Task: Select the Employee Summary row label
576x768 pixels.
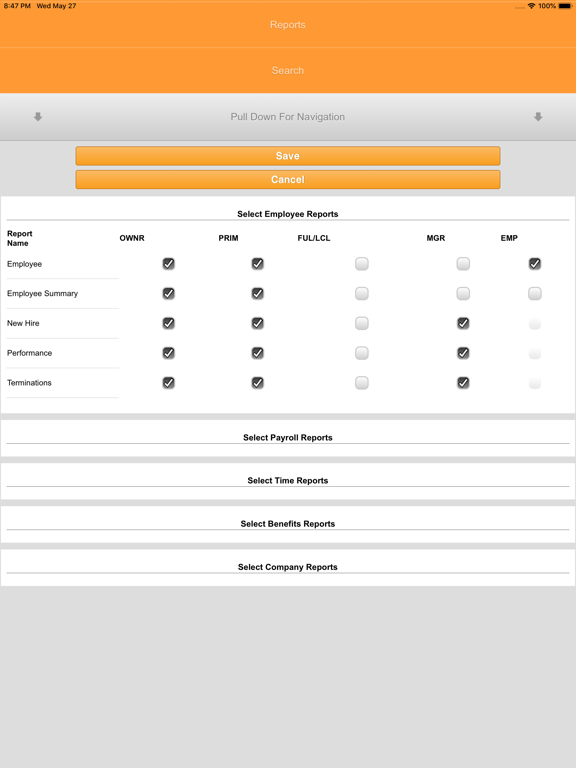Action: coord(43,293)
